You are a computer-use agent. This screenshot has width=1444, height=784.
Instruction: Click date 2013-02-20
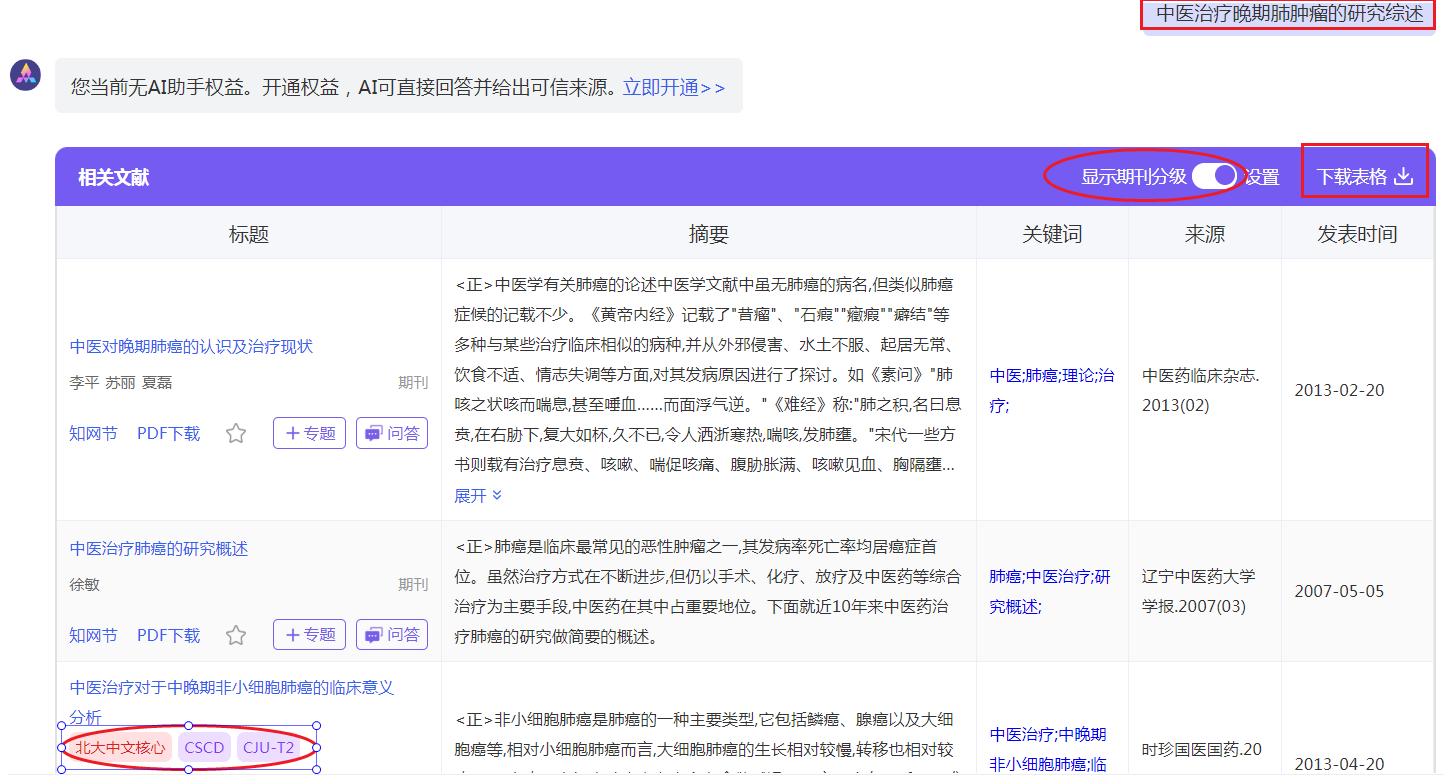pyautogui.click(x=1339, y=390)
